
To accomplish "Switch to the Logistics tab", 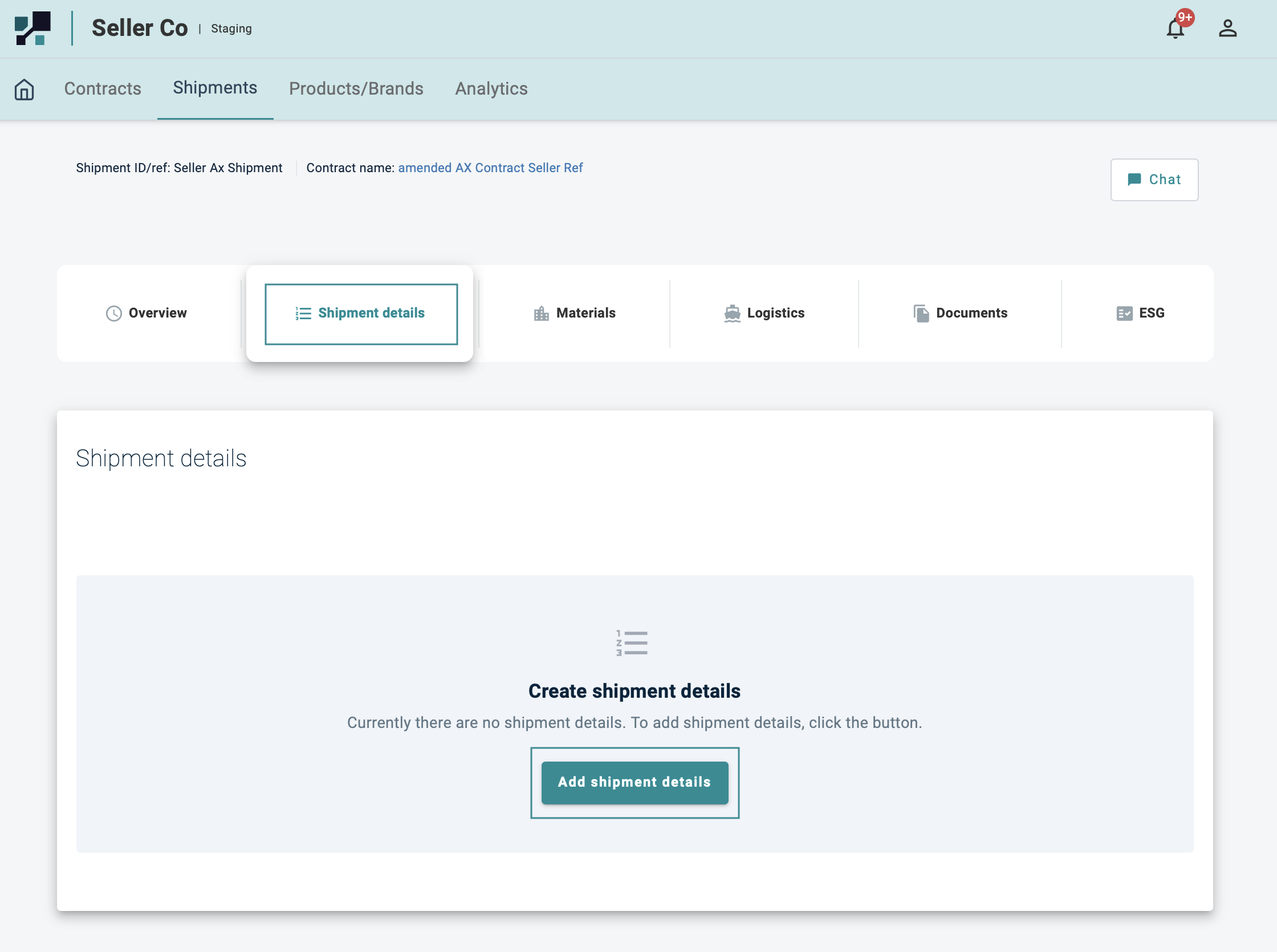I will [775, 313].
